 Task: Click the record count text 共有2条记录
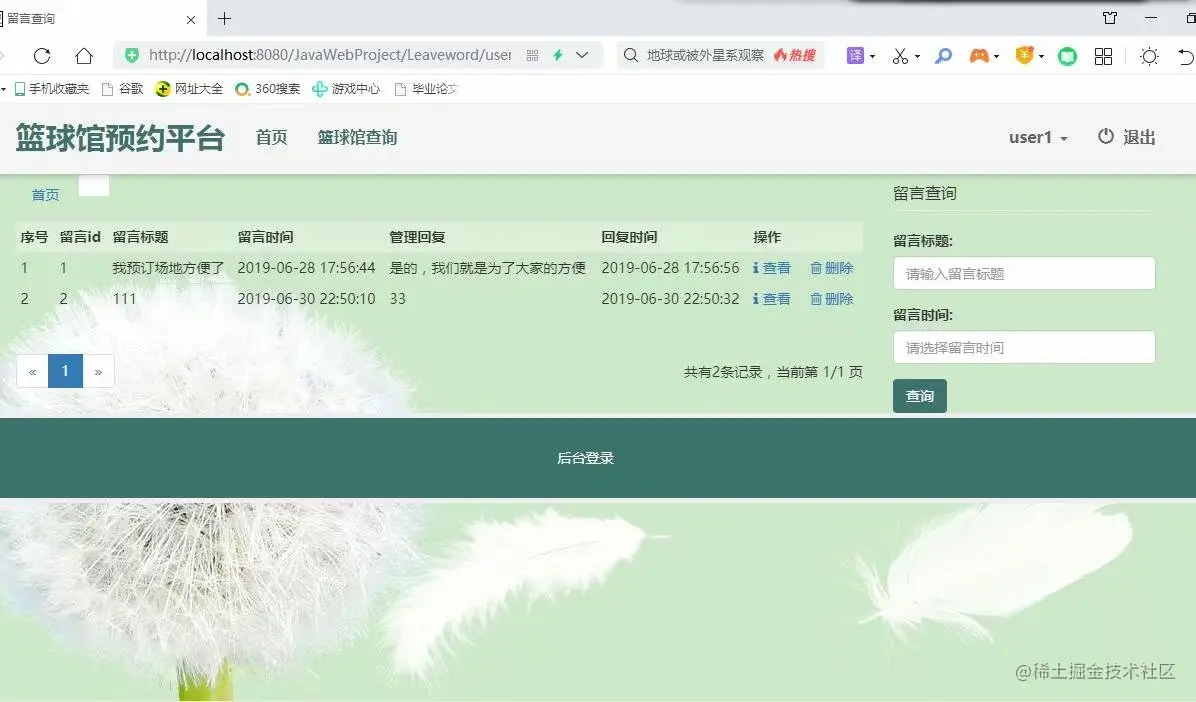click(723, 372)
